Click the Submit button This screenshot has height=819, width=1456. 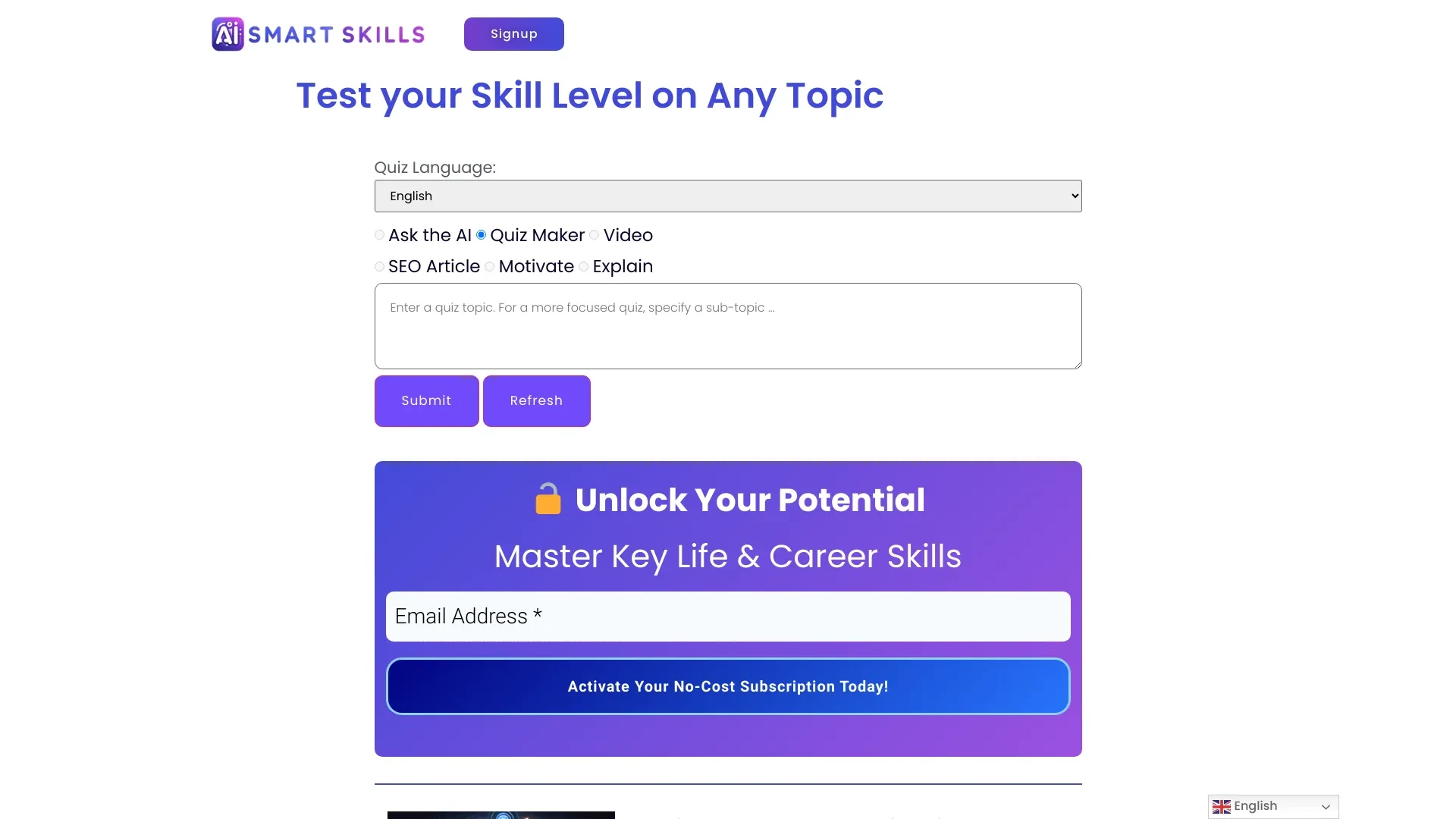[427, 400]
